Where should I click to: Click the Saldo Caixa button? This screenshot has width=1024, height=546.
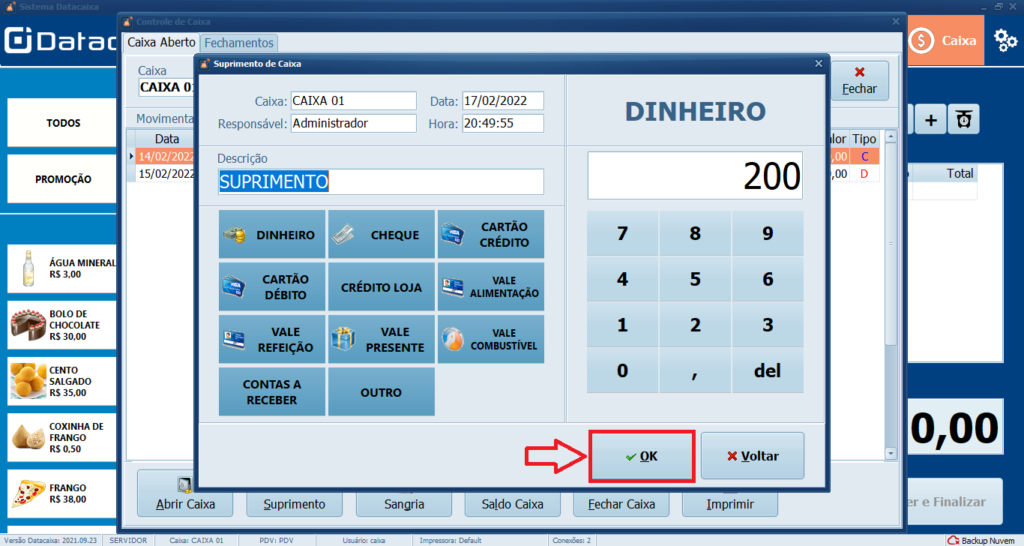coord(513,504)
